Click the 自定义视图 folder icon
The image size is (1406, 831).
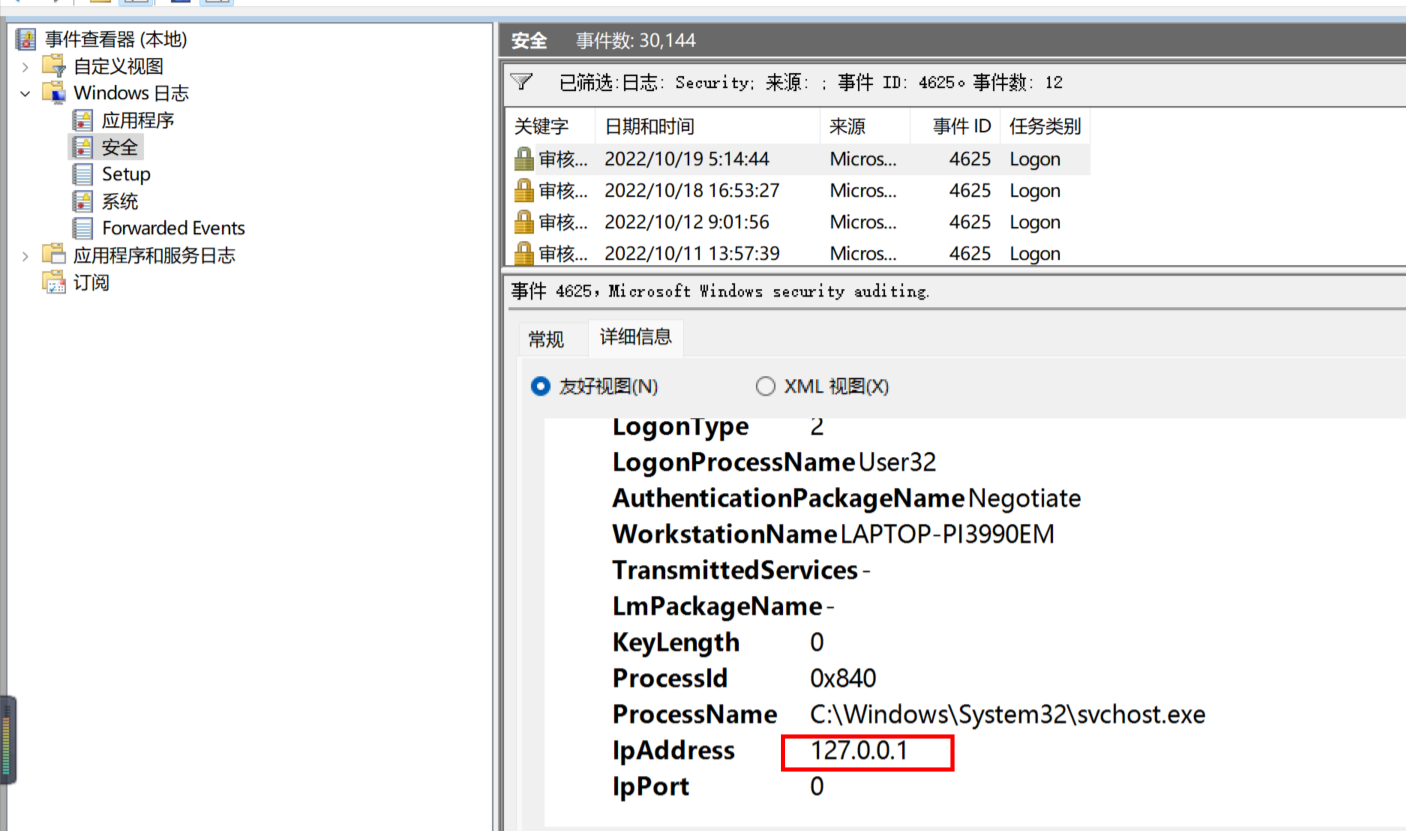point(54,66)
